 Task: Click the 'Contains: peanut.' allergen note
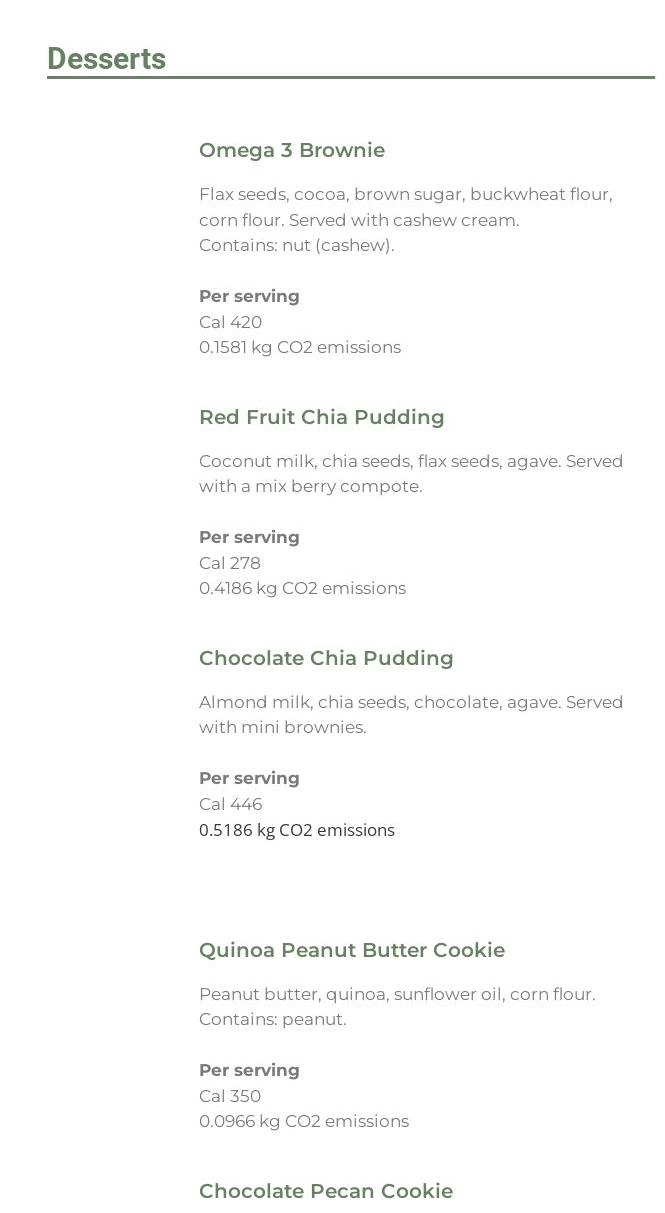click(x=272, y=1019)
